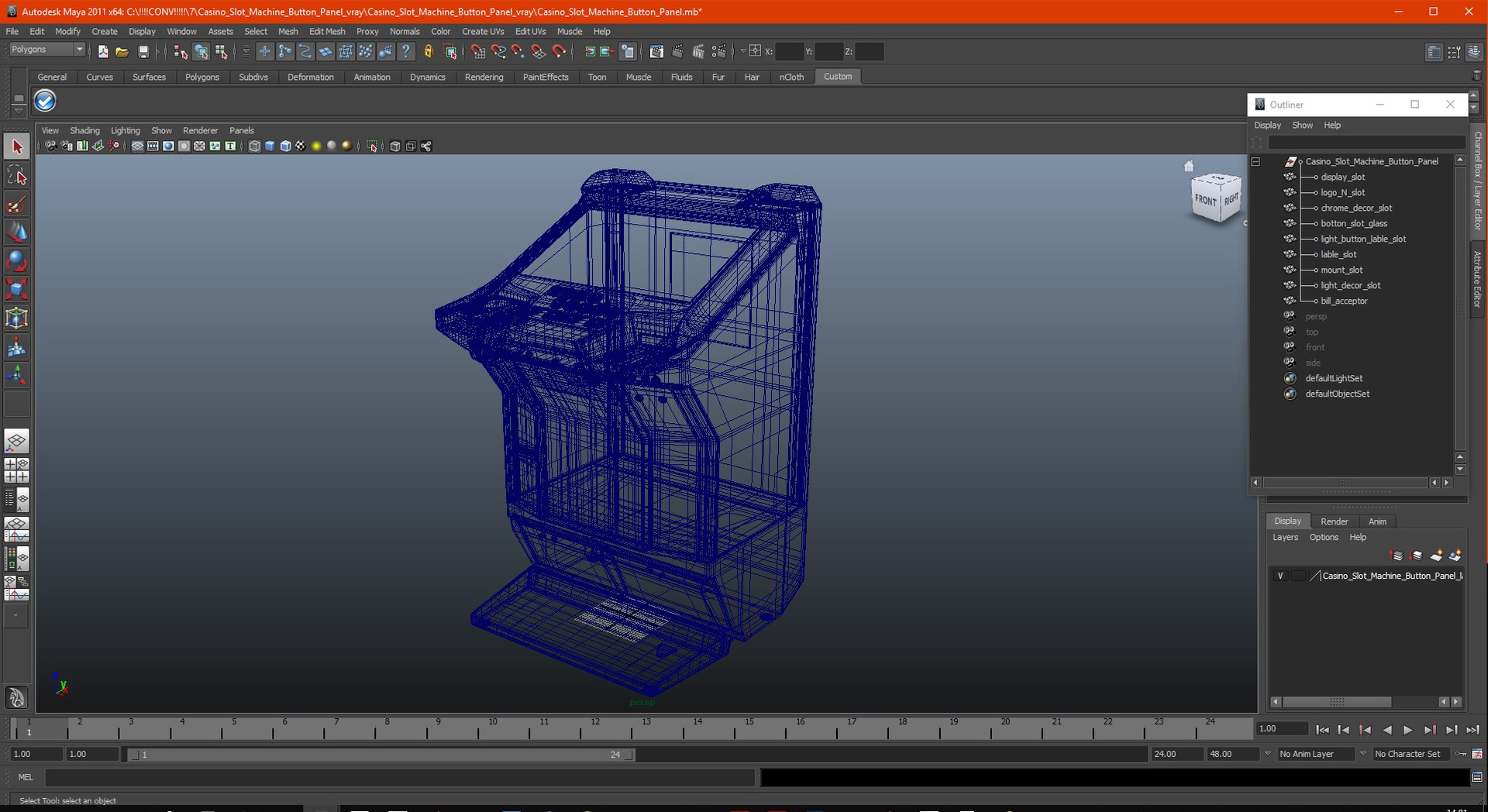
Task: Play the animation forward
Action: (1408, 730)
